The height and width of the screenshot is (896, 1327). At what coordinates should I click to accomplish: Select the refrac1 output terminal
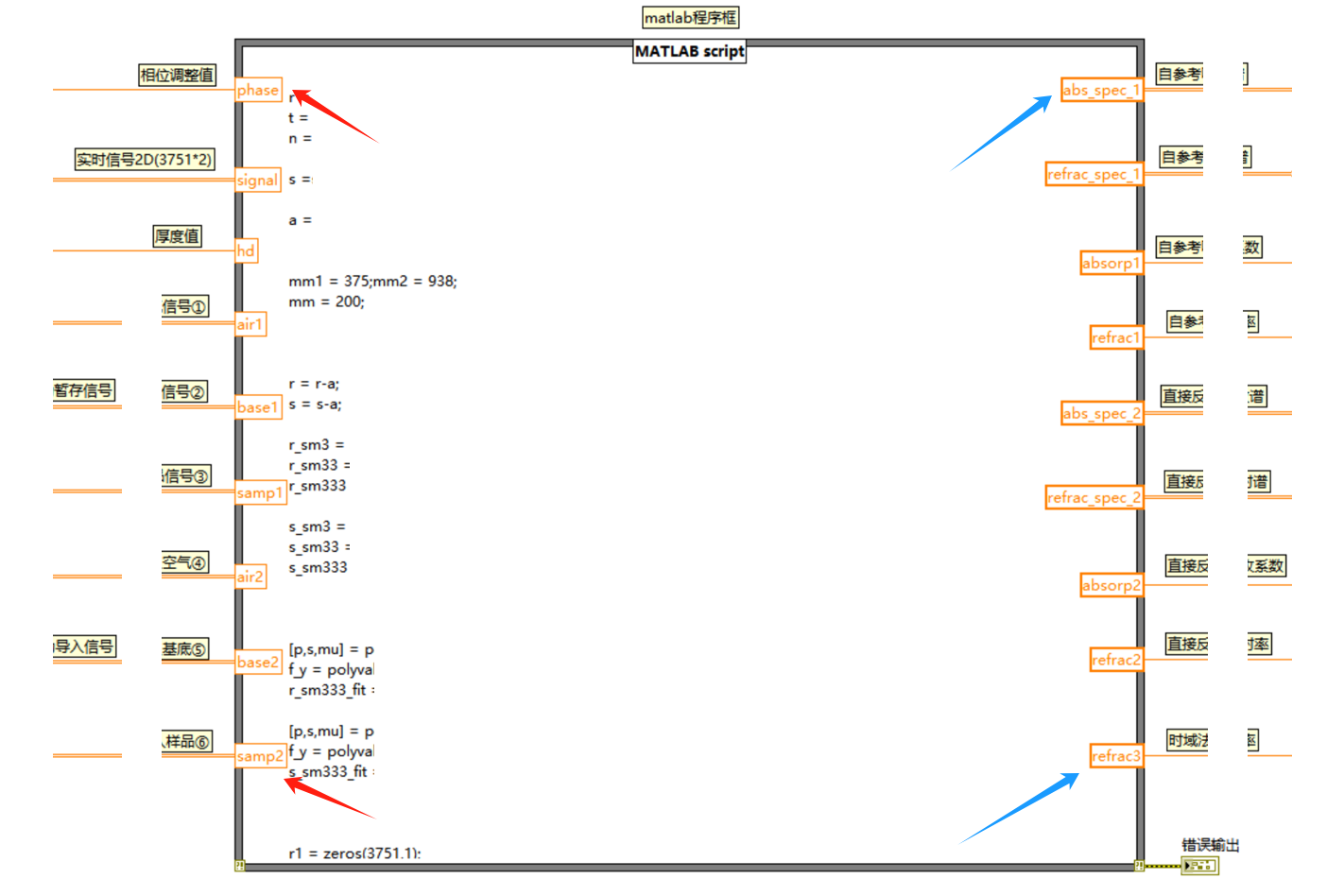1116,337
